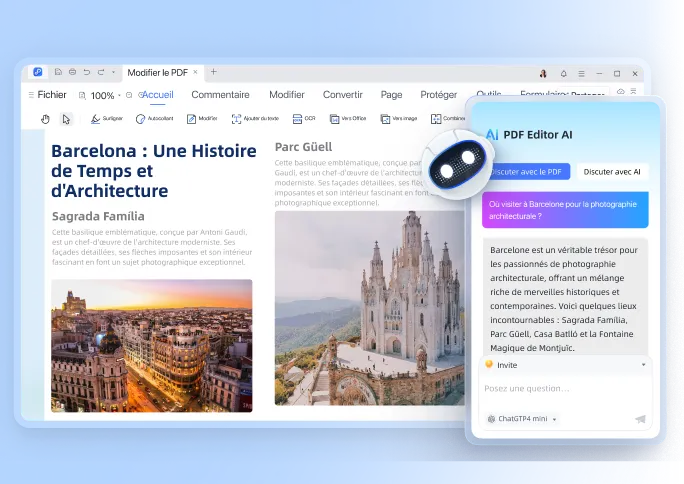The height and width of the screenshot is (484, 684).
Task: Click the zoom page search icon beside 100%
Action: (82, 95)
